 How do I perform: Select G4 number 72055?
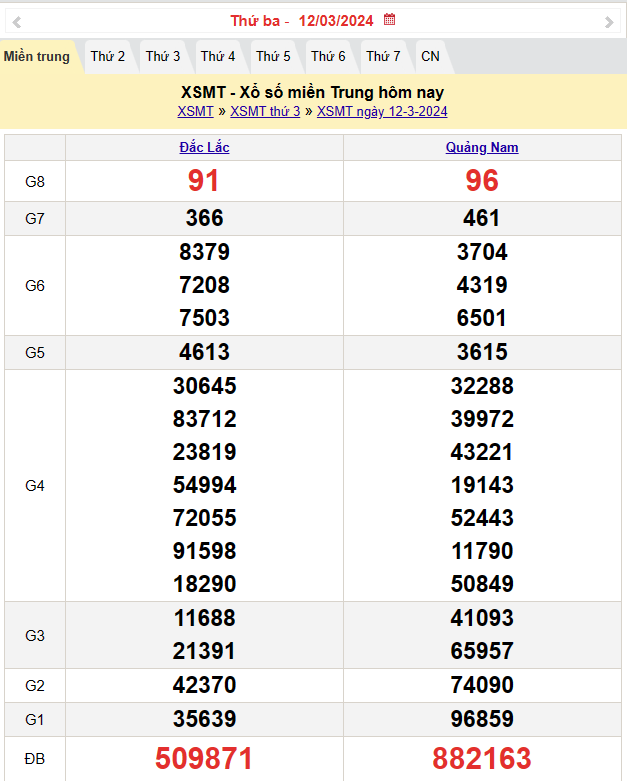204,518
